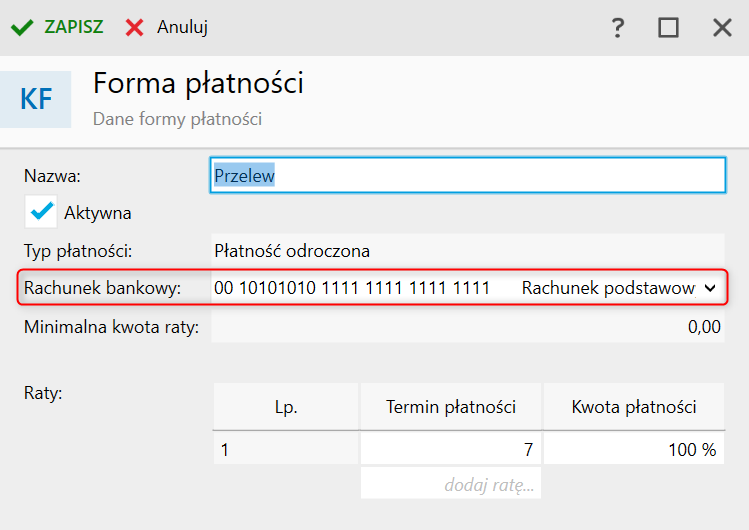
Task: Click the red X cancel icon
Action: pyautogui.click(x=134, y=27)
